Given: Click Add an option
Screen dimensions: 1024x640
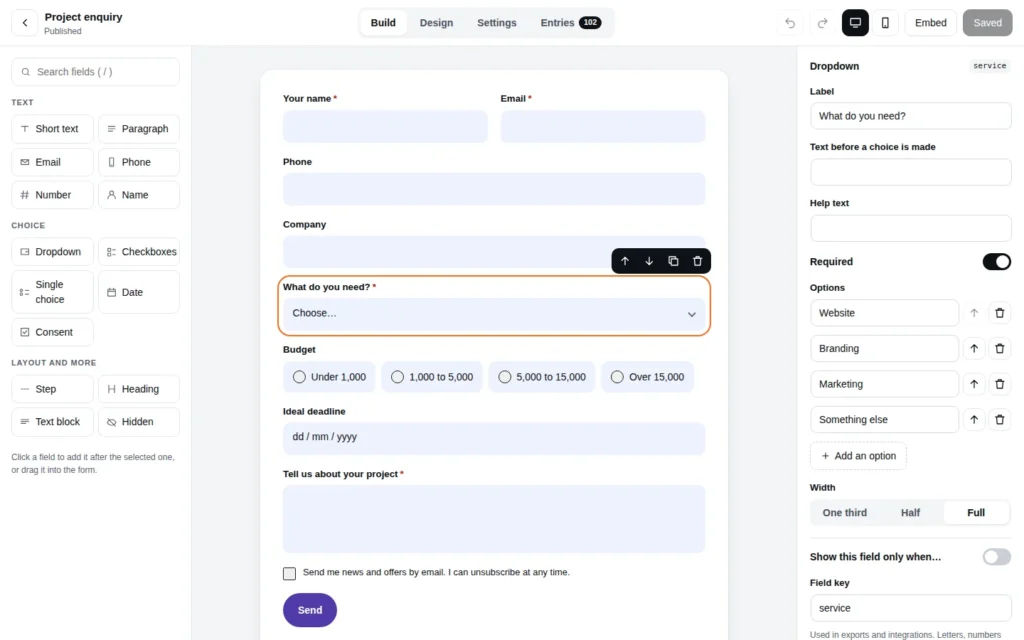Looking at the screenshot, I should tap(858, 456).
